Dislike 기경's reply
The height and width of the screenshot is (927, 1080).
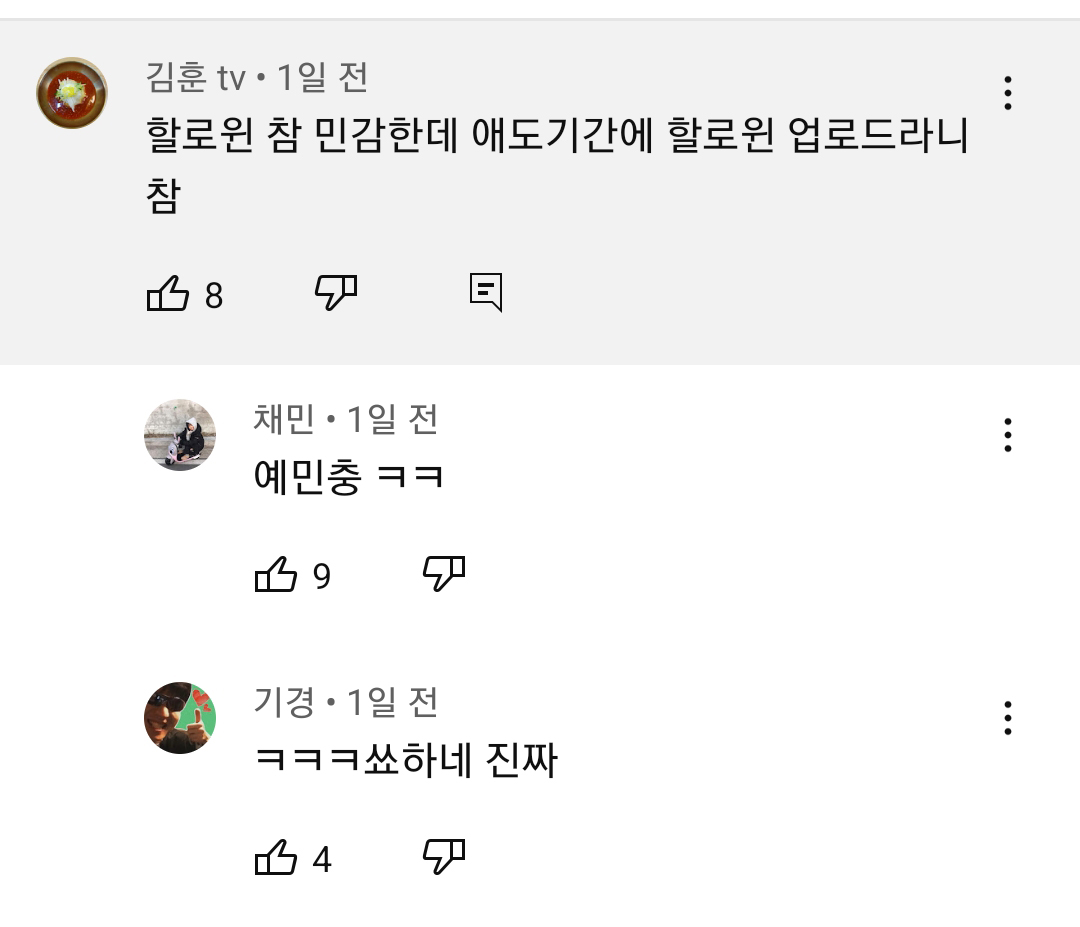coord(444,857)
